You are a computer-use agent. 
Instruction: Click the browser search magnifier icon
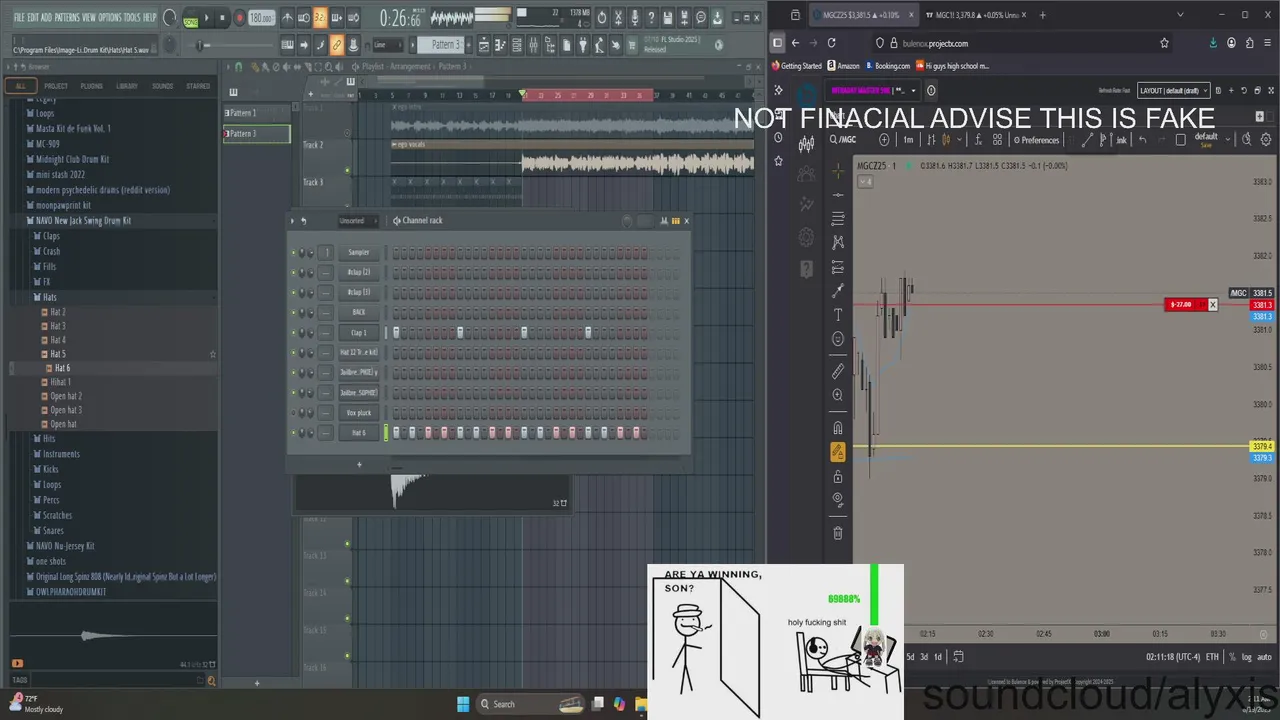tap(211, 681)
